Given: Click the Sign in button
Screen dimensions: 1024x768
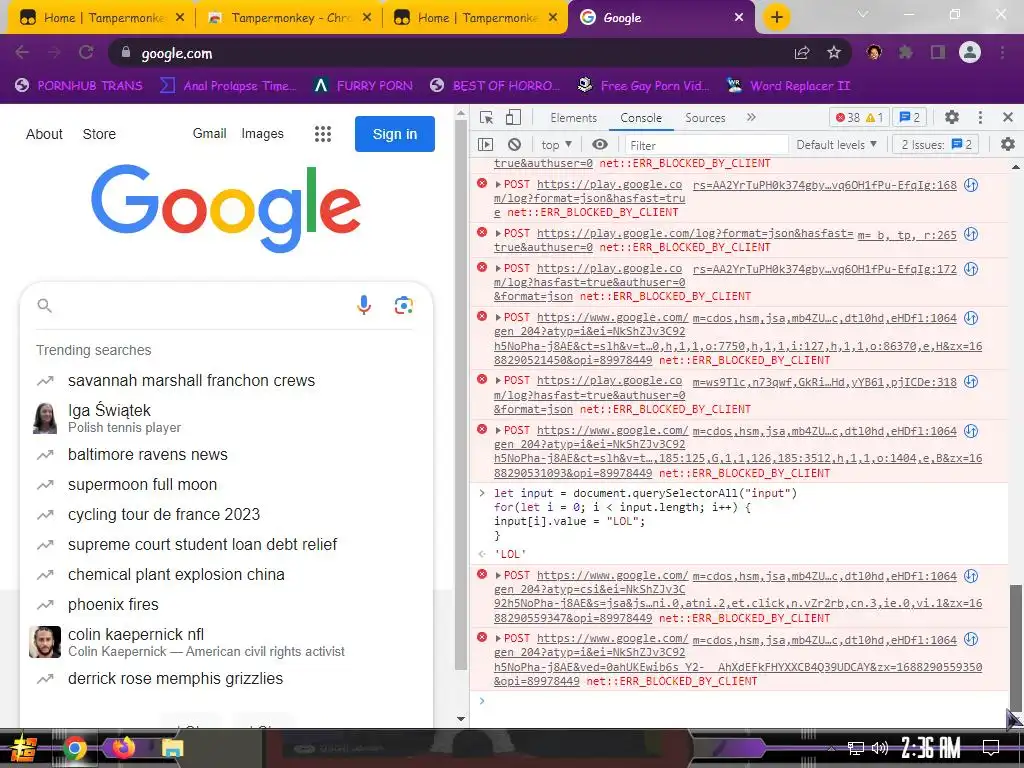Looking at the screenshot, I should (x=394, y=134).
